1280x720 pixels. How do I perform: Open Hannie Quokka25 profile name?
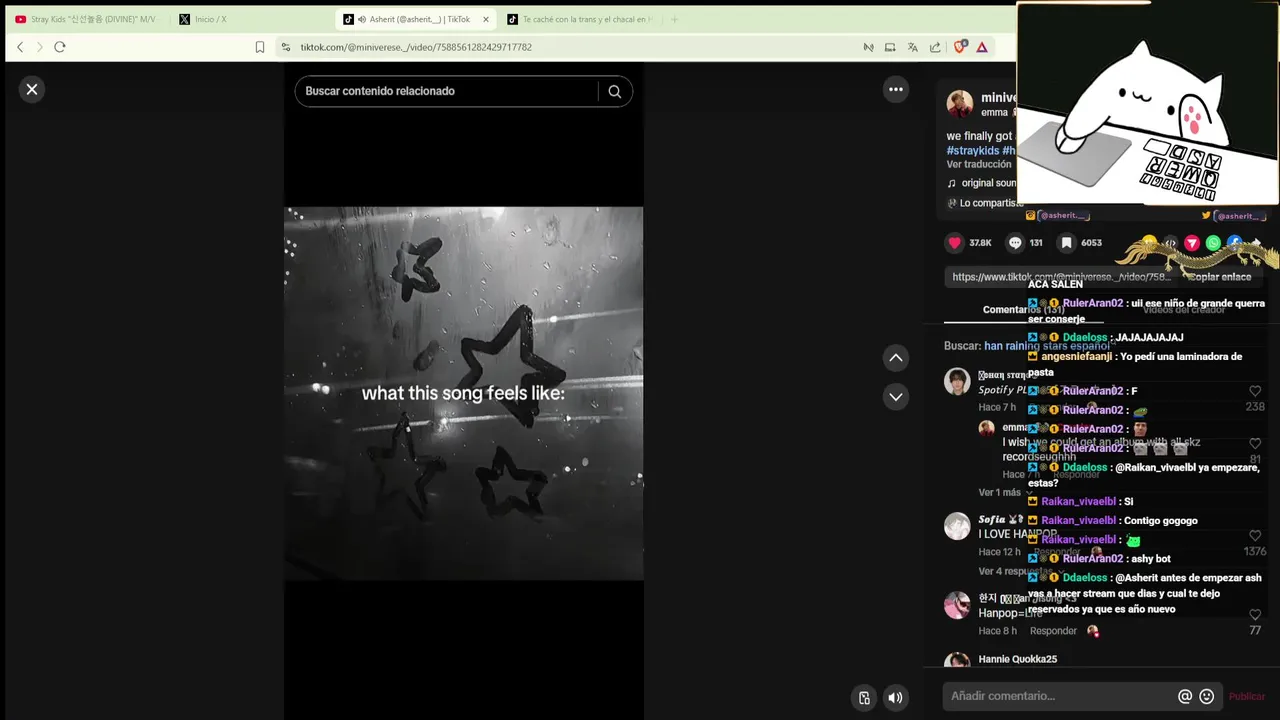1017,660
